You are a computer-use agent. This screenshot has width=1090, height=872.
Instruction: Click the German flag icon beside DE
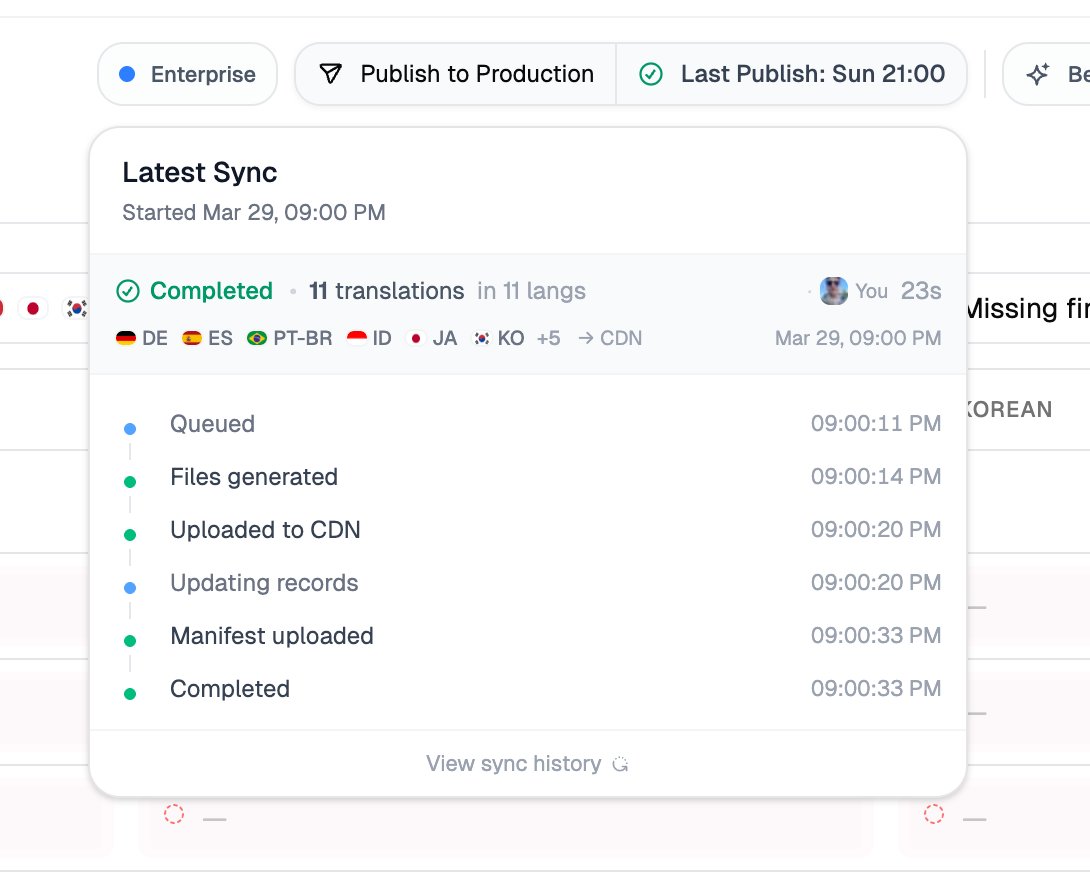[x=126, y=338]
